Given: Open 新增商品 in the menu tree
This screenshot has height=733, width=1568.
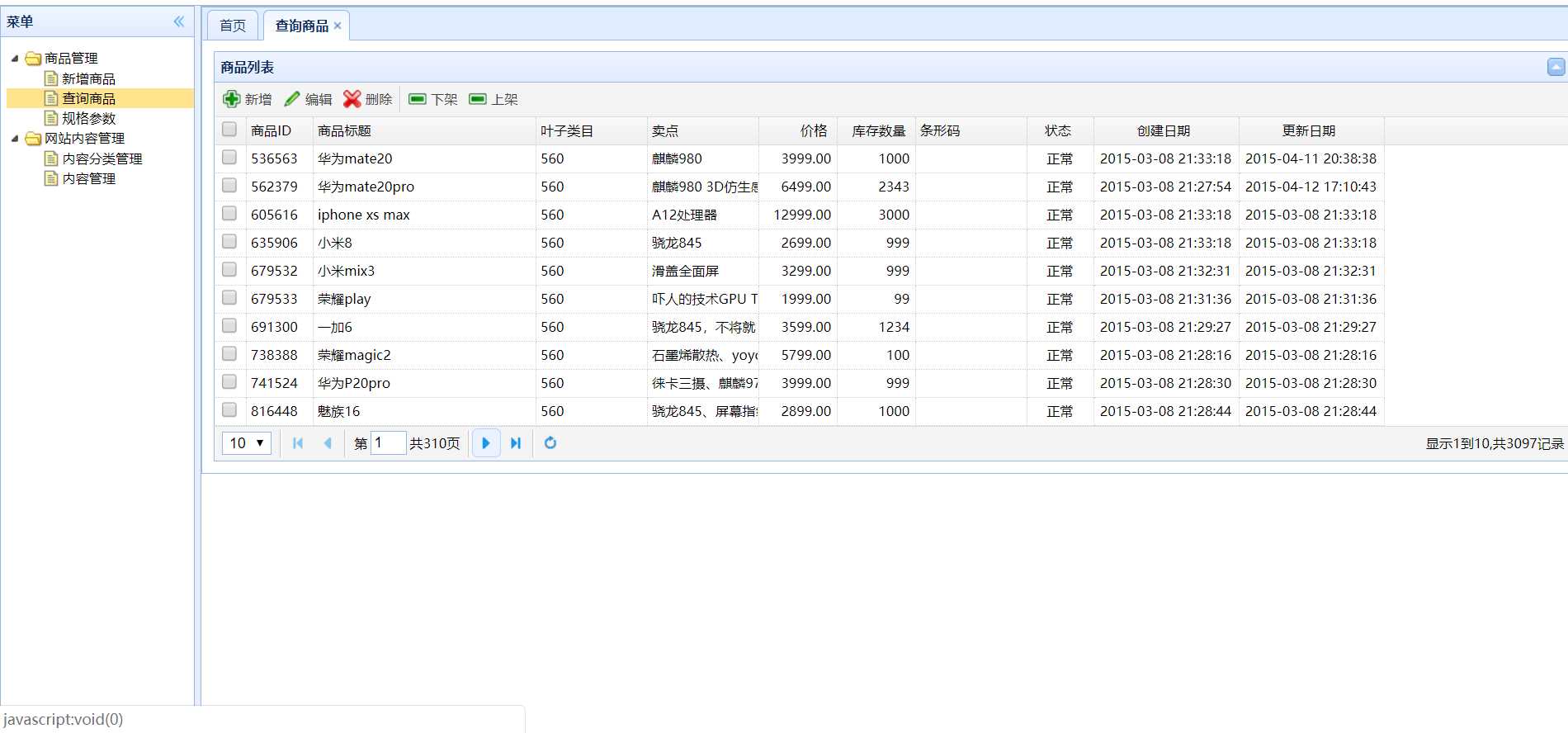Looking at the screenshot, I should pyautogui.click(x=89, y=78).
